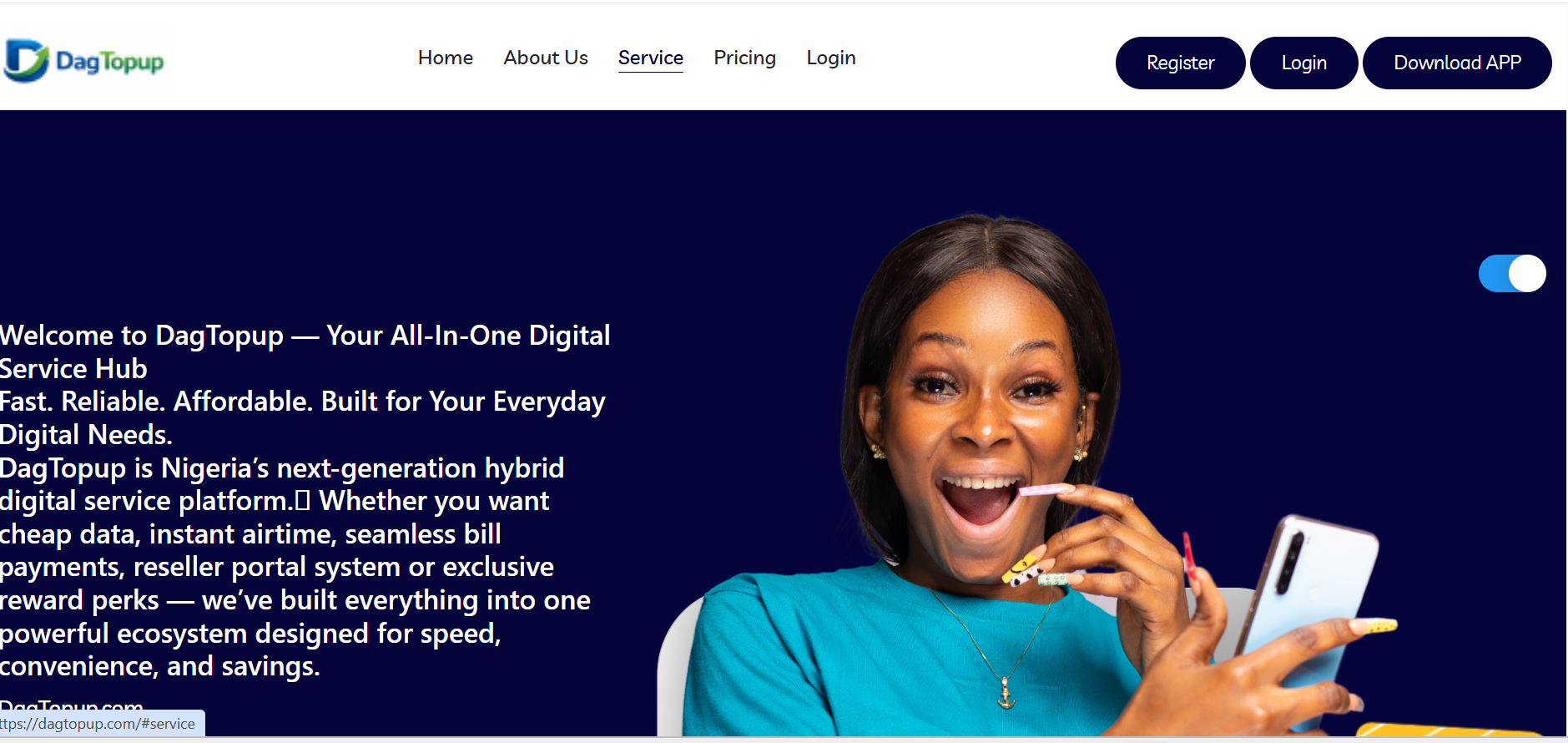This screenshot has height=743, width=1568.
Task: Click the dark rounded Login button
Action: point(1303,63)
